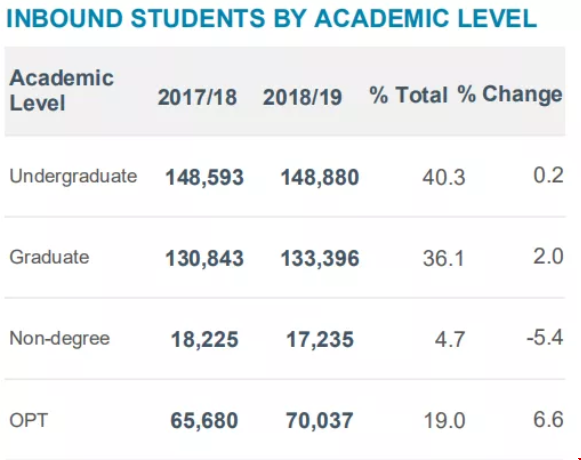The height and width of the screenshot is (460, 581).
Task: Select the OPT value 70,037
Action: point(319,421)
